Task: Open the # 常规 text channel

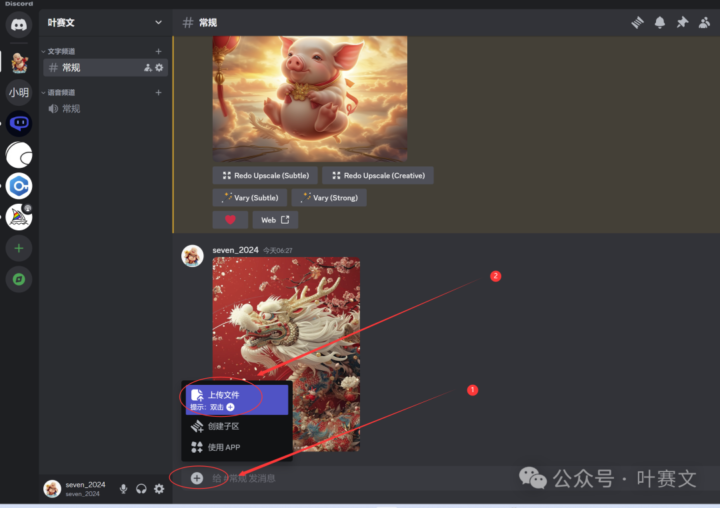Action: tap(105, 68)
